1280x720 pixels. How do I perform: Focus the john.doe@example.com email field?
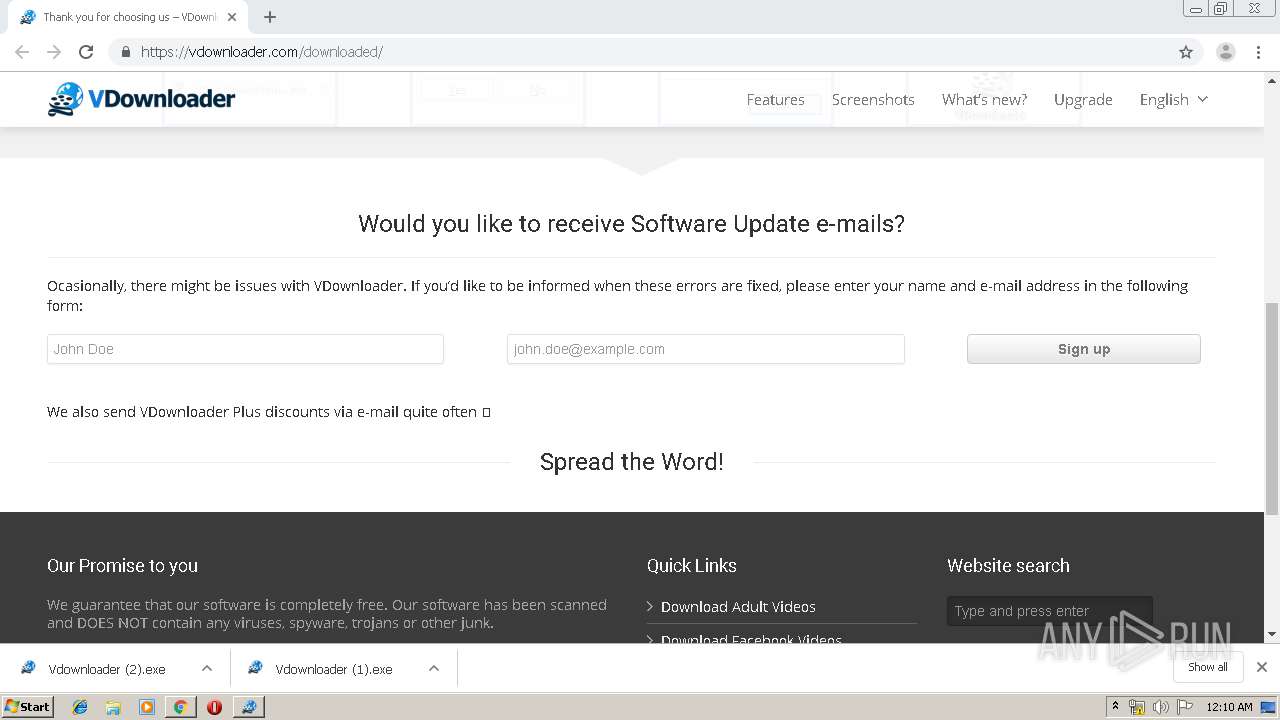click(x=706, y=349)
